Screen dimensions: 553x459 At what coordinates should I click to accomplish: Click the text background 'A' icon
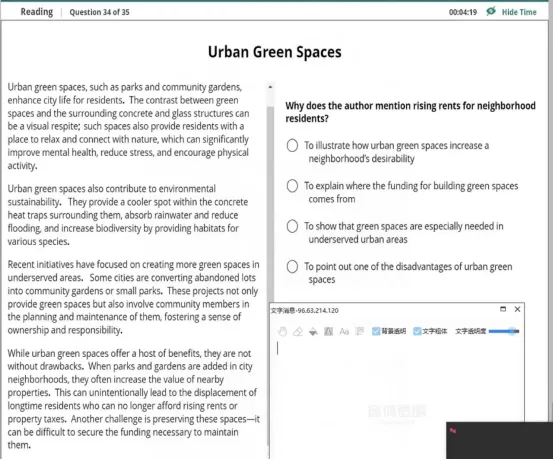click(328, 331)
